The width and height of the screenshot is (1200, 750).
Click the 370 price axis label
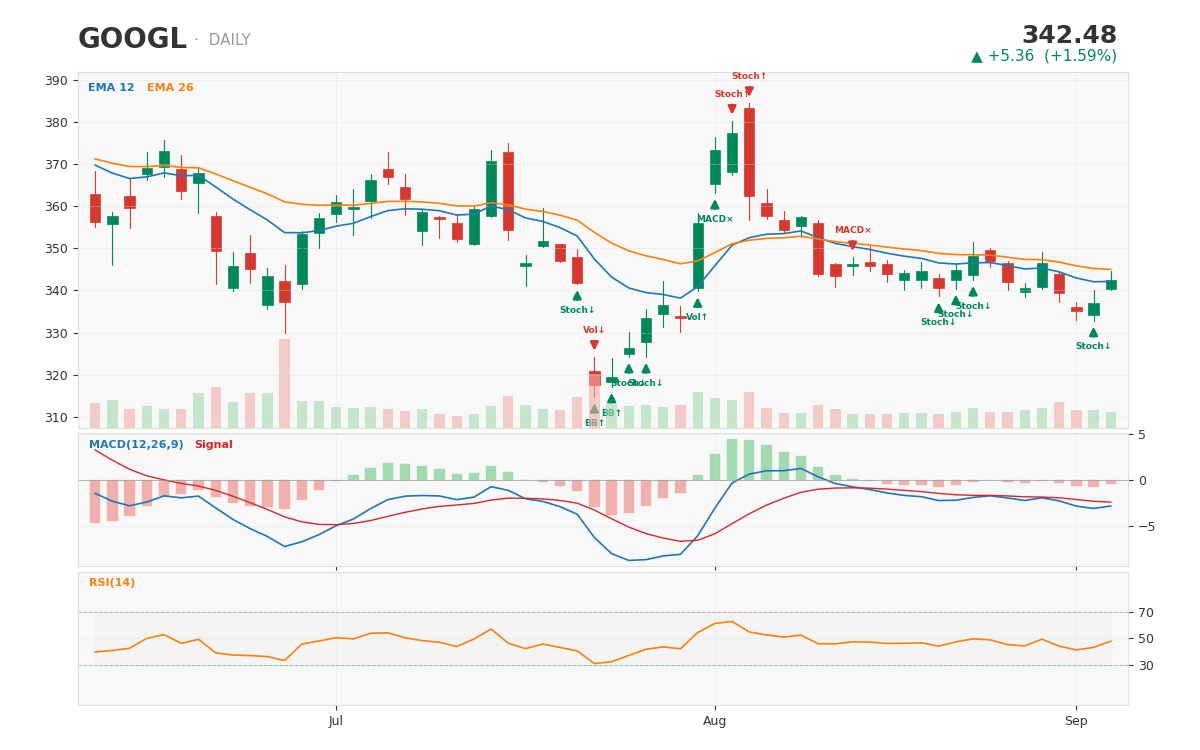click(x=57, y=165)
